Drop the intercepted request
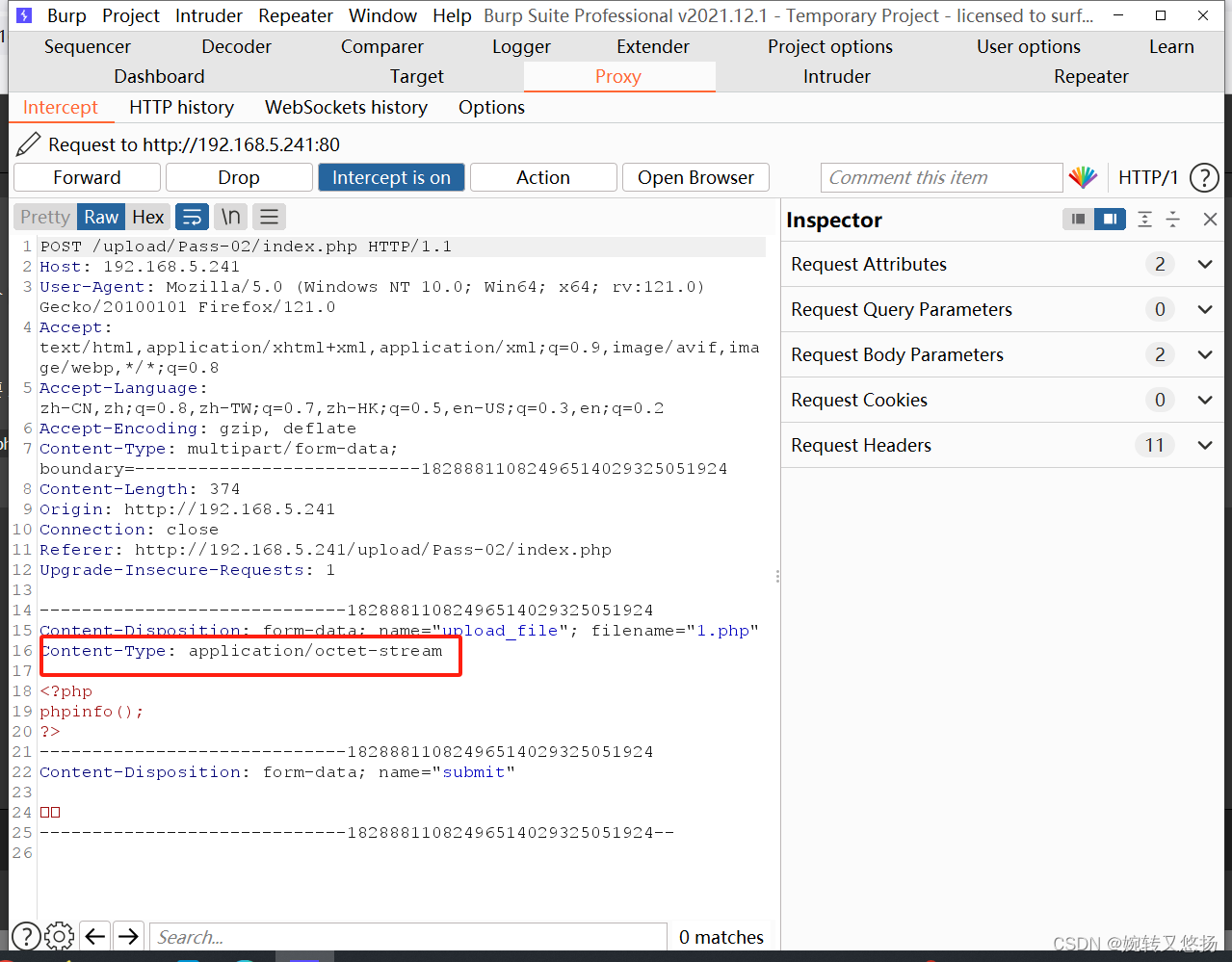Viewport: 1232px width, 962px height. pos(239,177)
